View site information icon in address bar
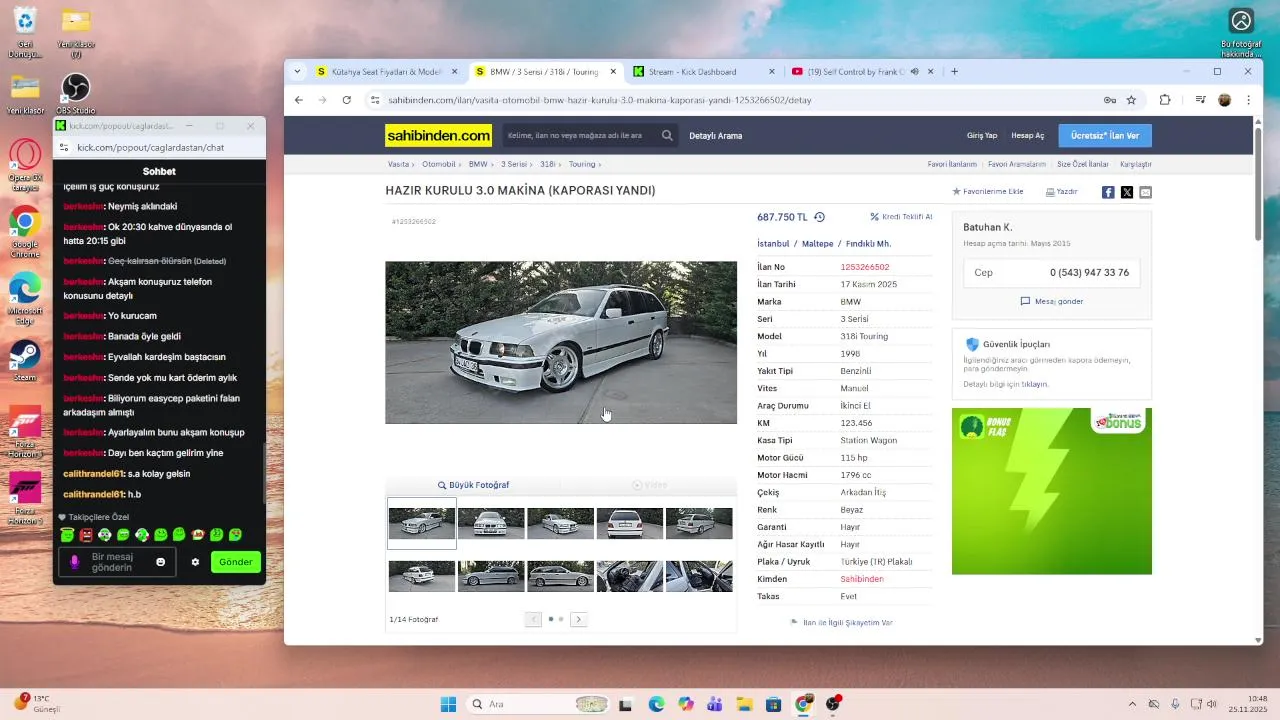 [x=375, y=100]
